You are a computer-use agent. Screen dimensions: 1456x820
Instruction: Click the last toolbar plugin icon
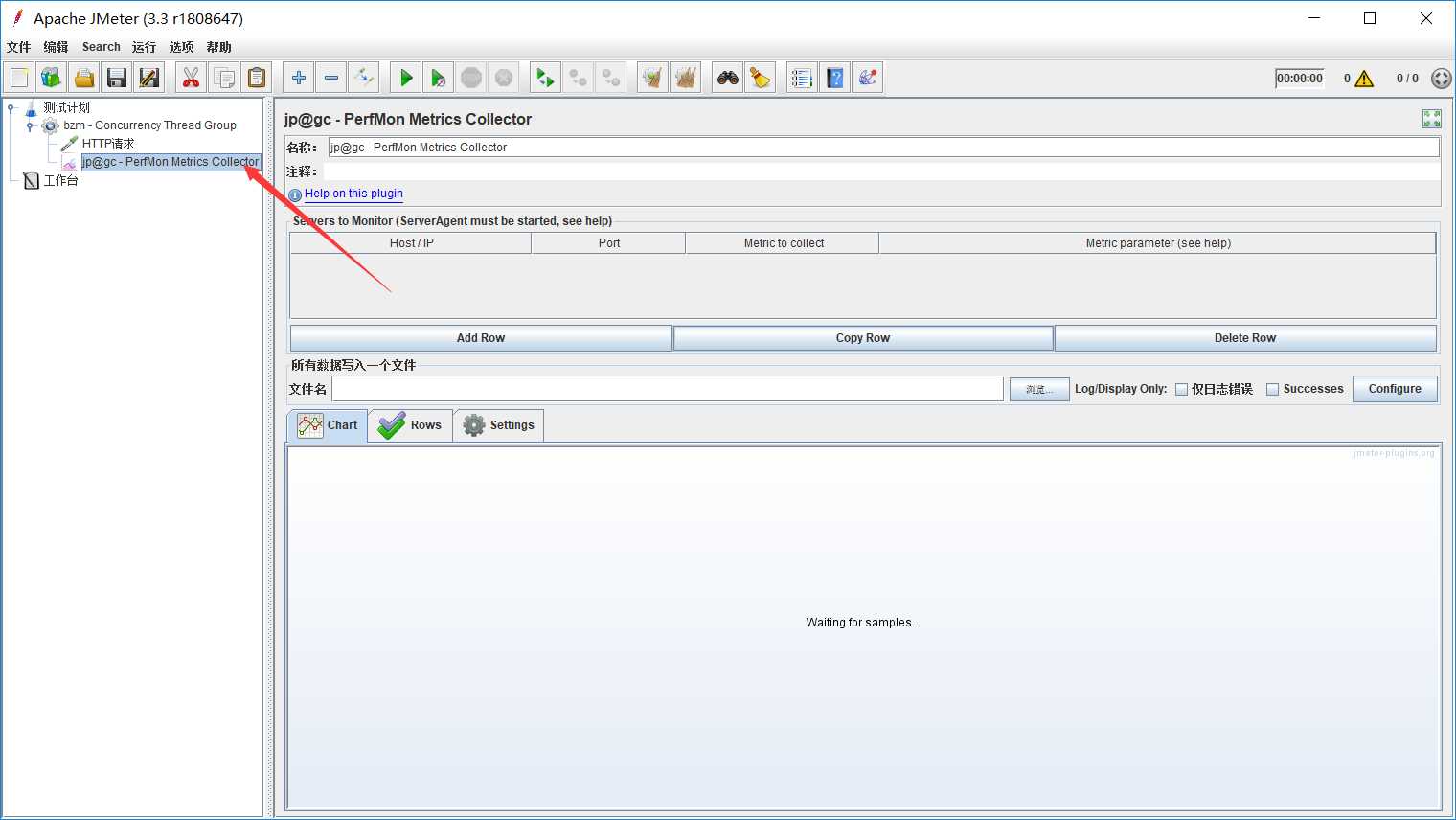(868, 78)
